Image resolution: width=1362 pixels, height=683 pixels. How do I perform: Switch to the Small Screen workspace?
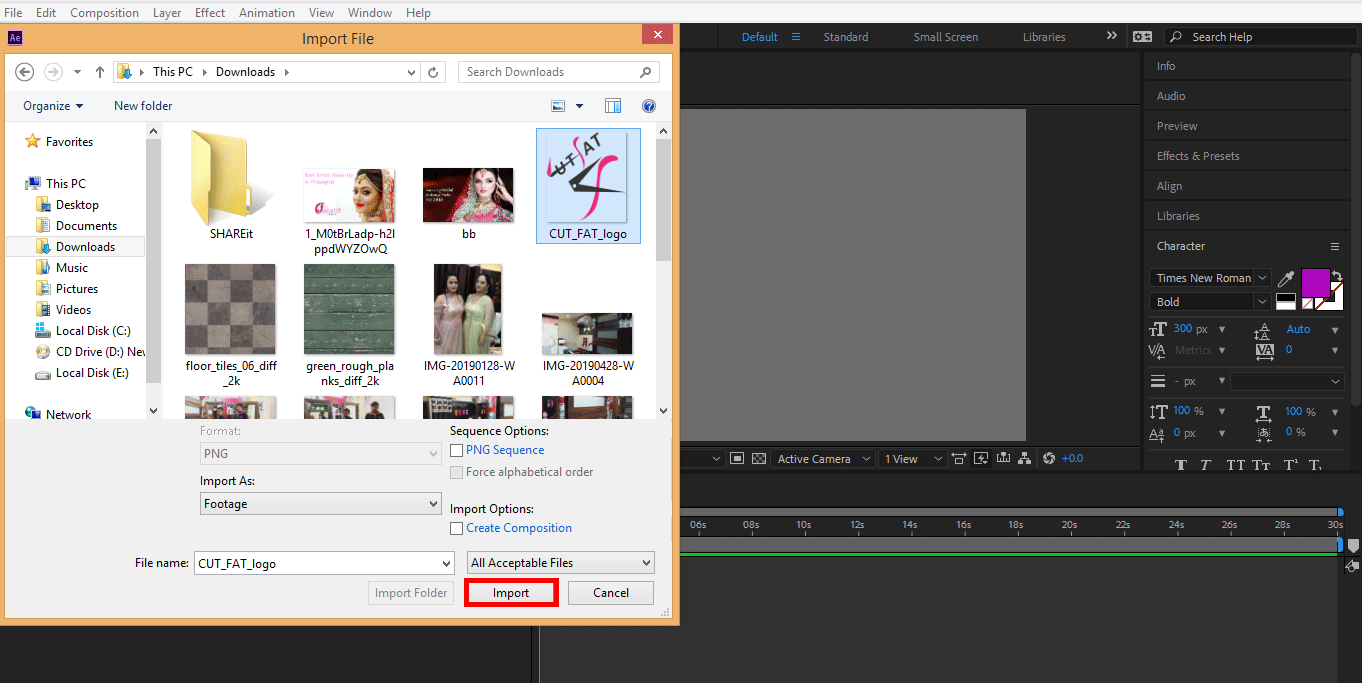point(945,37)
